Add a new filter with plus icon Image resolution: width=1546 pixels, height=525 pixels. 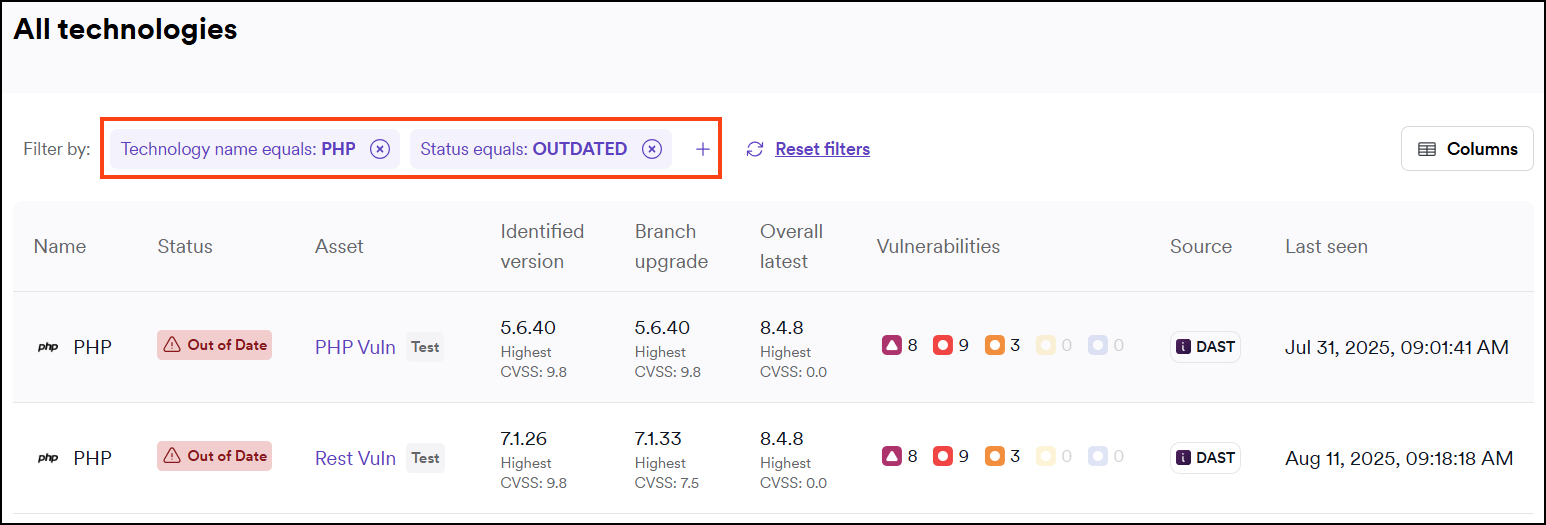(x=703, y=149)
